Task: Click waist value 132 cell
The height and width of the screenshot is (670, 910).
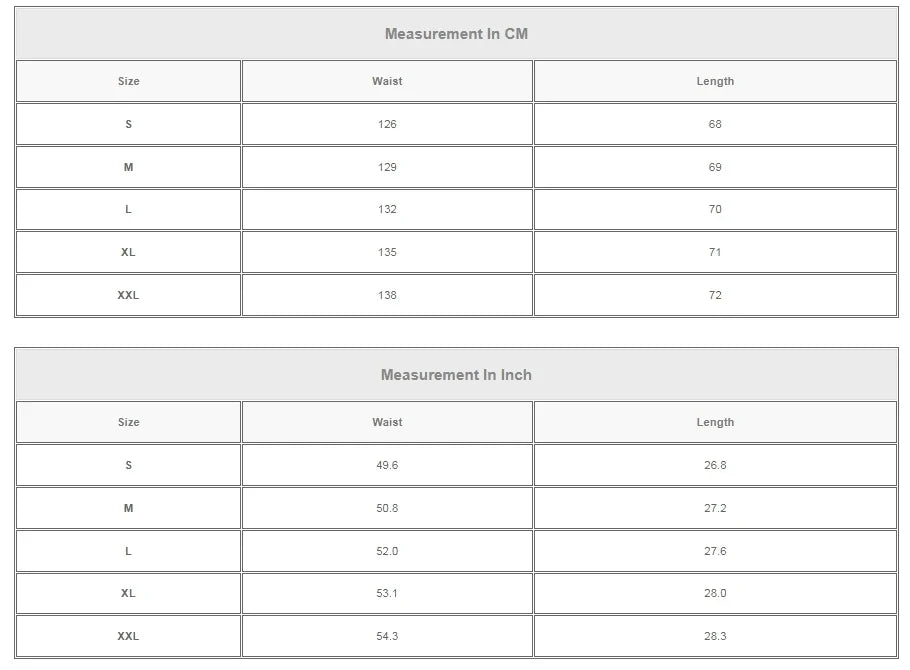Action: [x=387, y=209]
